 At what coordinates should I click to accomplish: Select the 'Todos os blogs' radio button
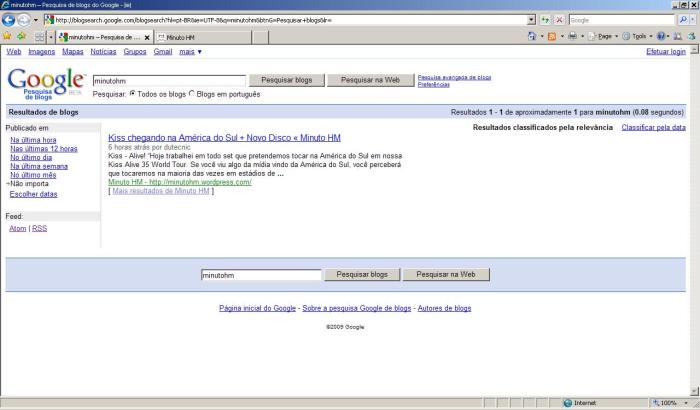coord(133,94)
